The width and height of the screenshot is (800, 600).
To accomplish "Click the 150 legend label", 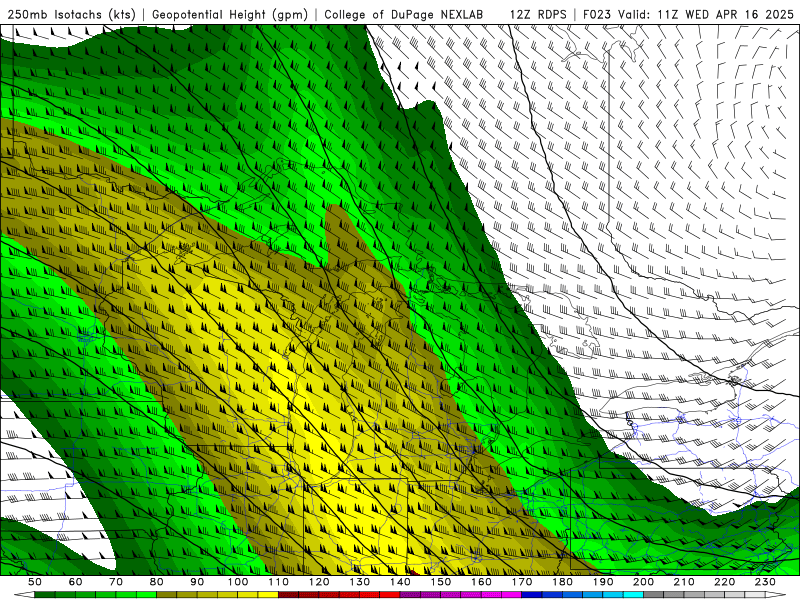I will tap(441, 582).
